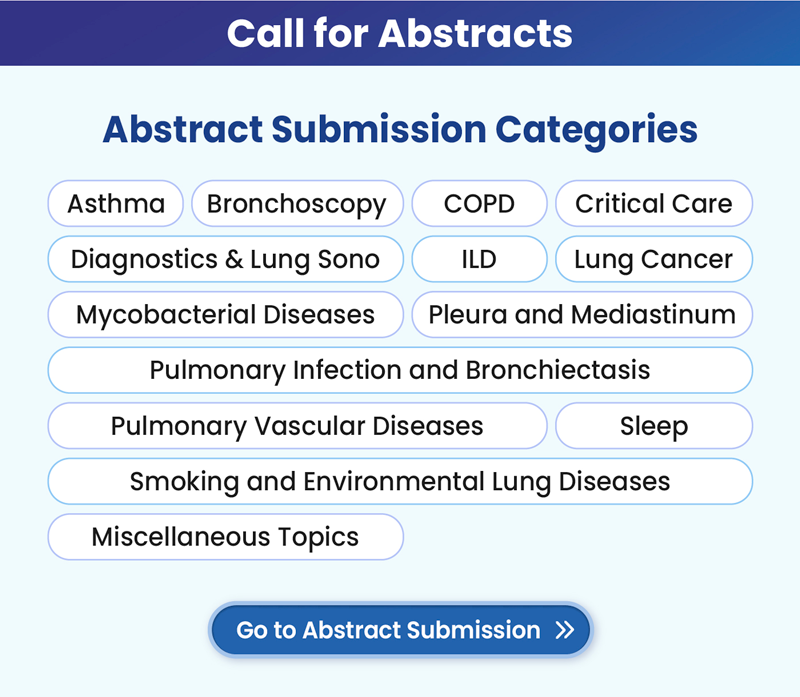Pick Smoking and Environmental Lung Diseases

tap(400, 481)
